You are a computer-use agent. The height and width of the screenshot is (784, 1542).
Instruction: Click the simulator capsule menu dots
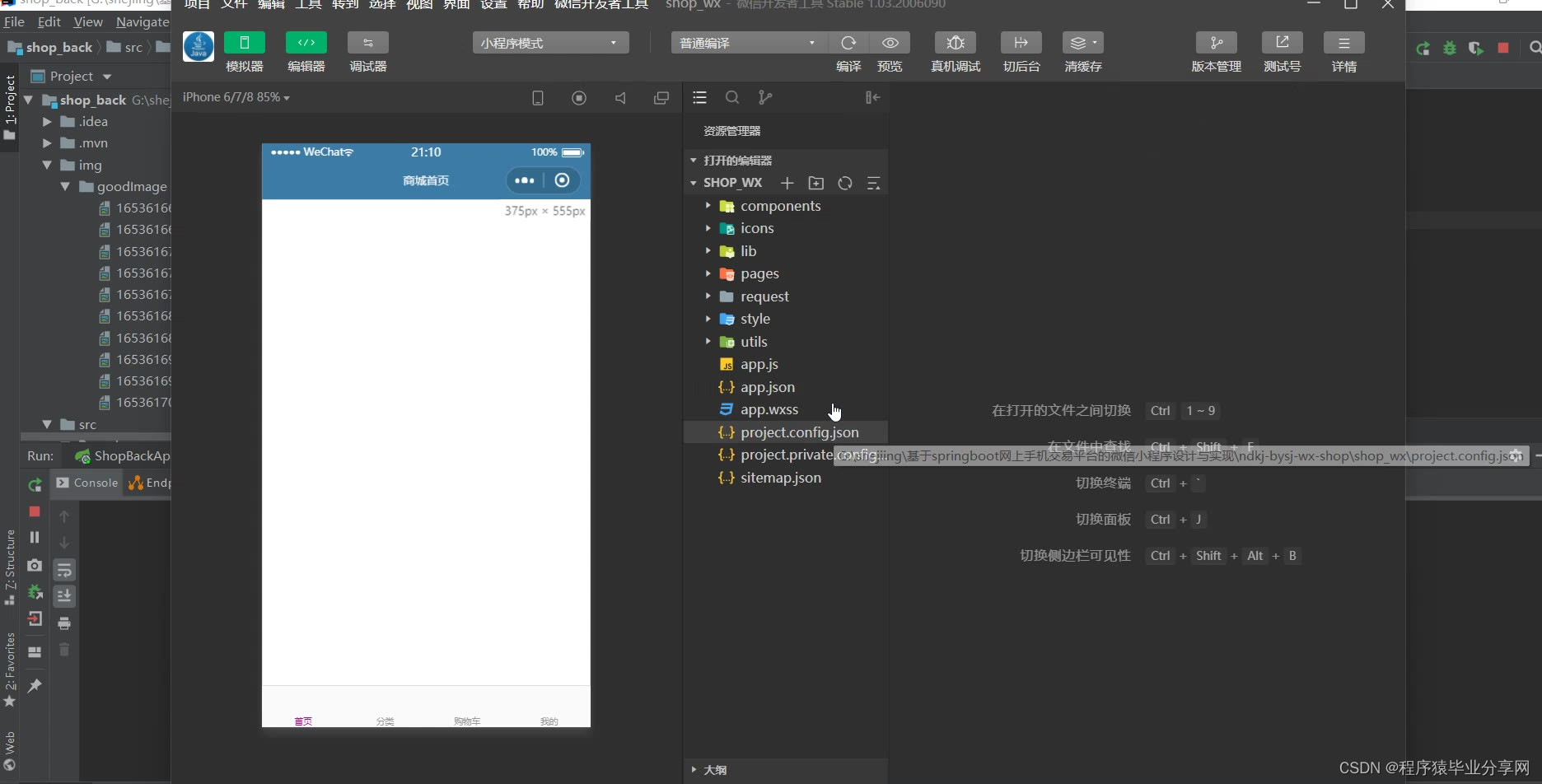pyautogui.click(x=525, y=180)
